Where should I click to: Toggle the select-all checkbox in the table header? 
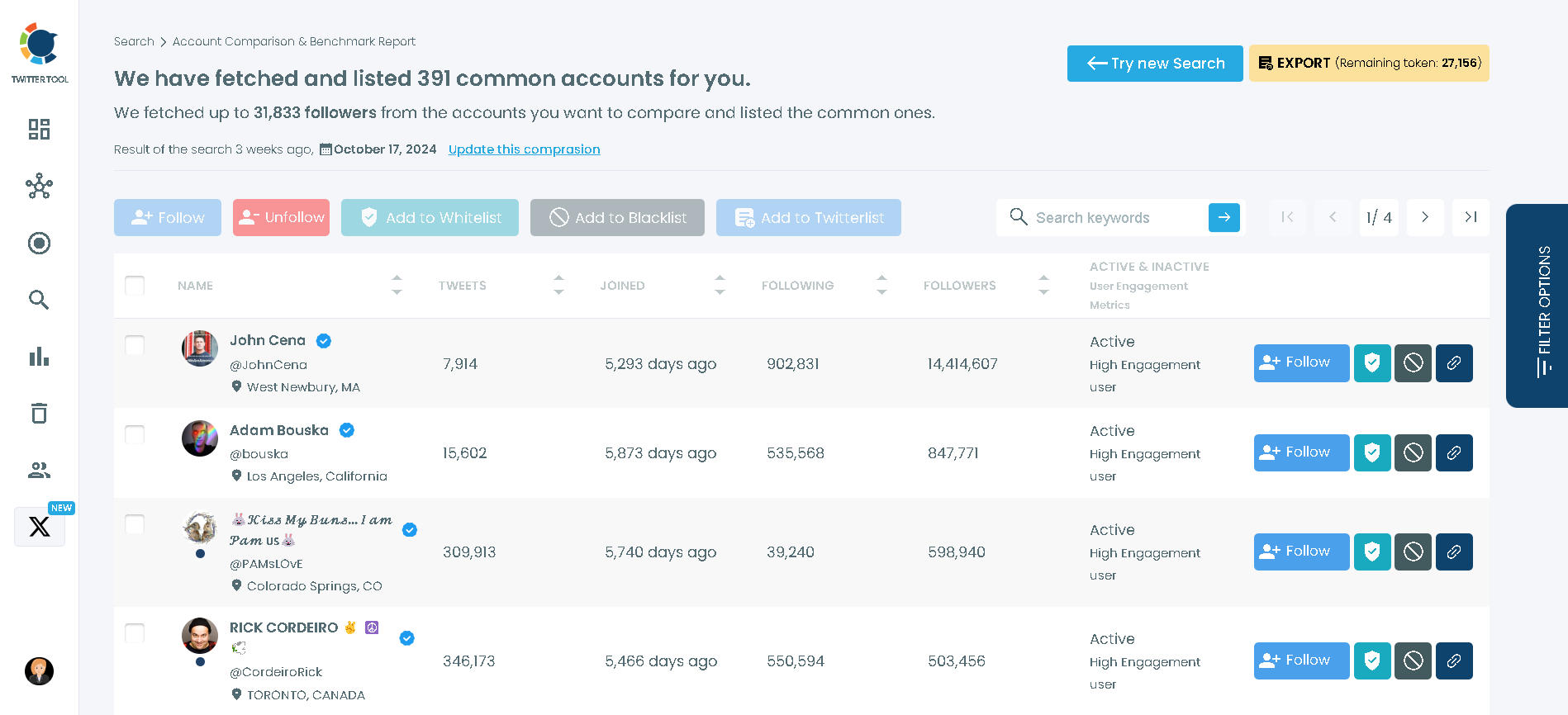tap(135, 286)
